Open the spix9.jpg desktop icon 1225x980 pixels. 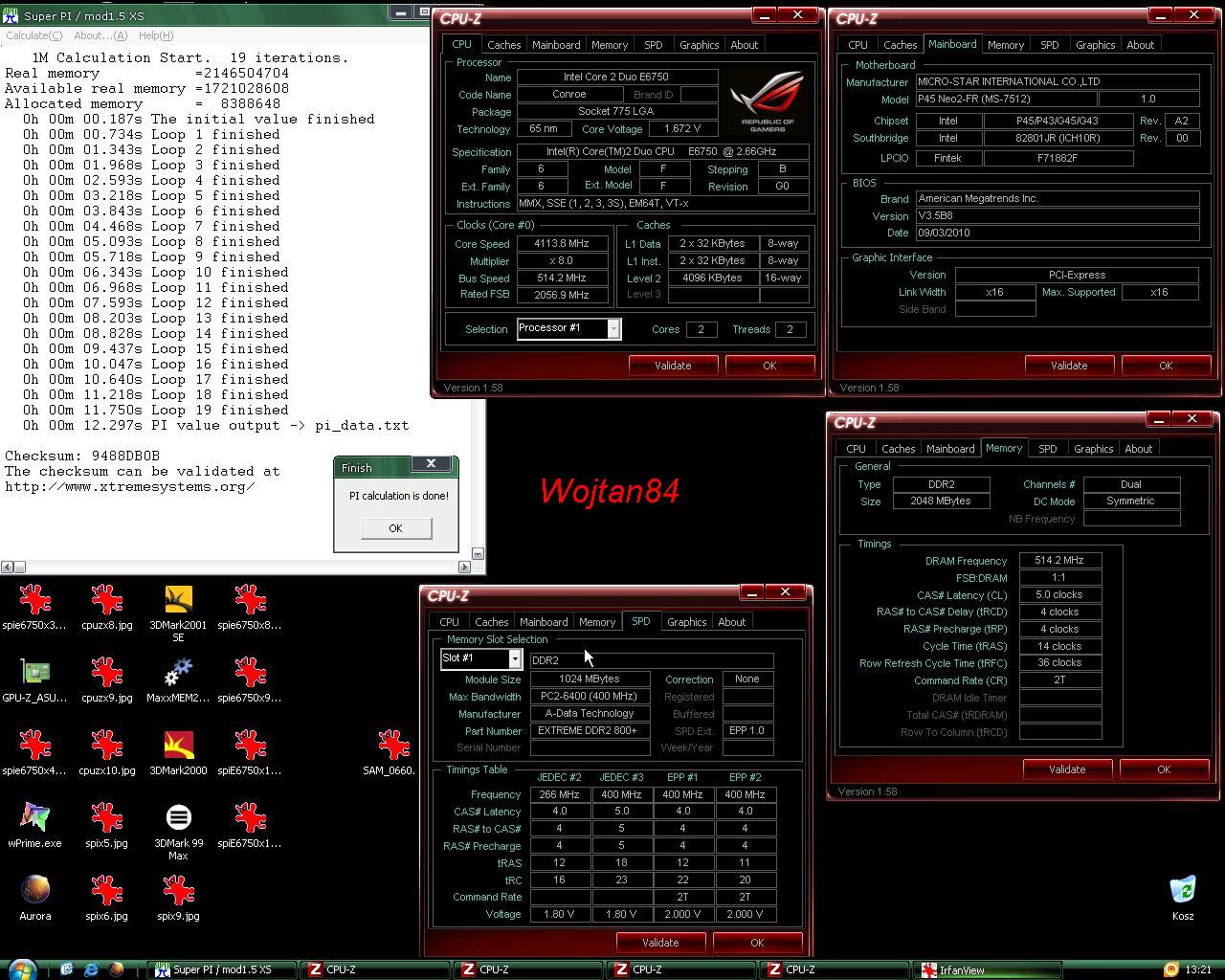pos(178,899)
